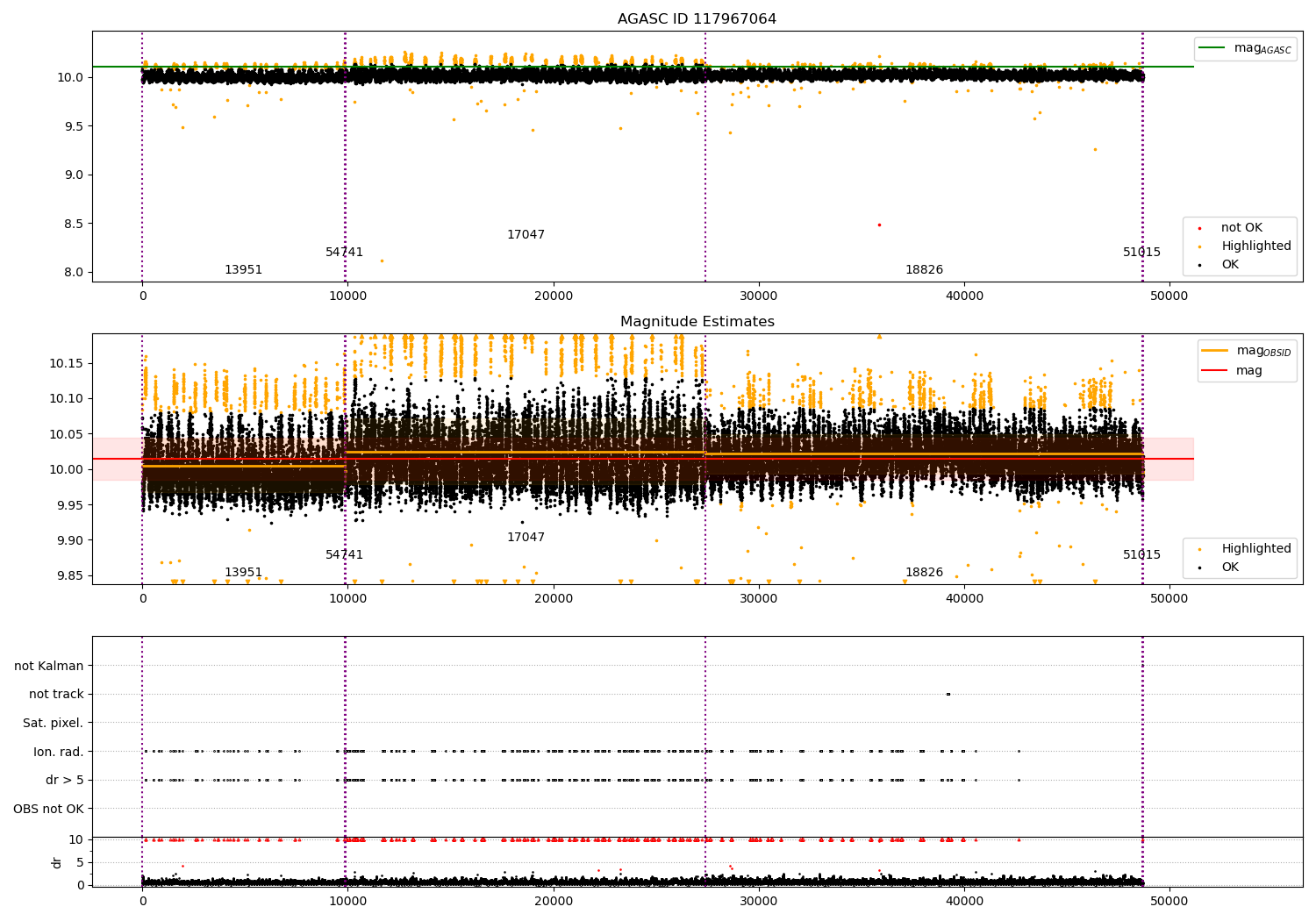Screen dimensions: 1316x921
Task: Click the lone red outlier point in top plot
Action: [879, 225]
